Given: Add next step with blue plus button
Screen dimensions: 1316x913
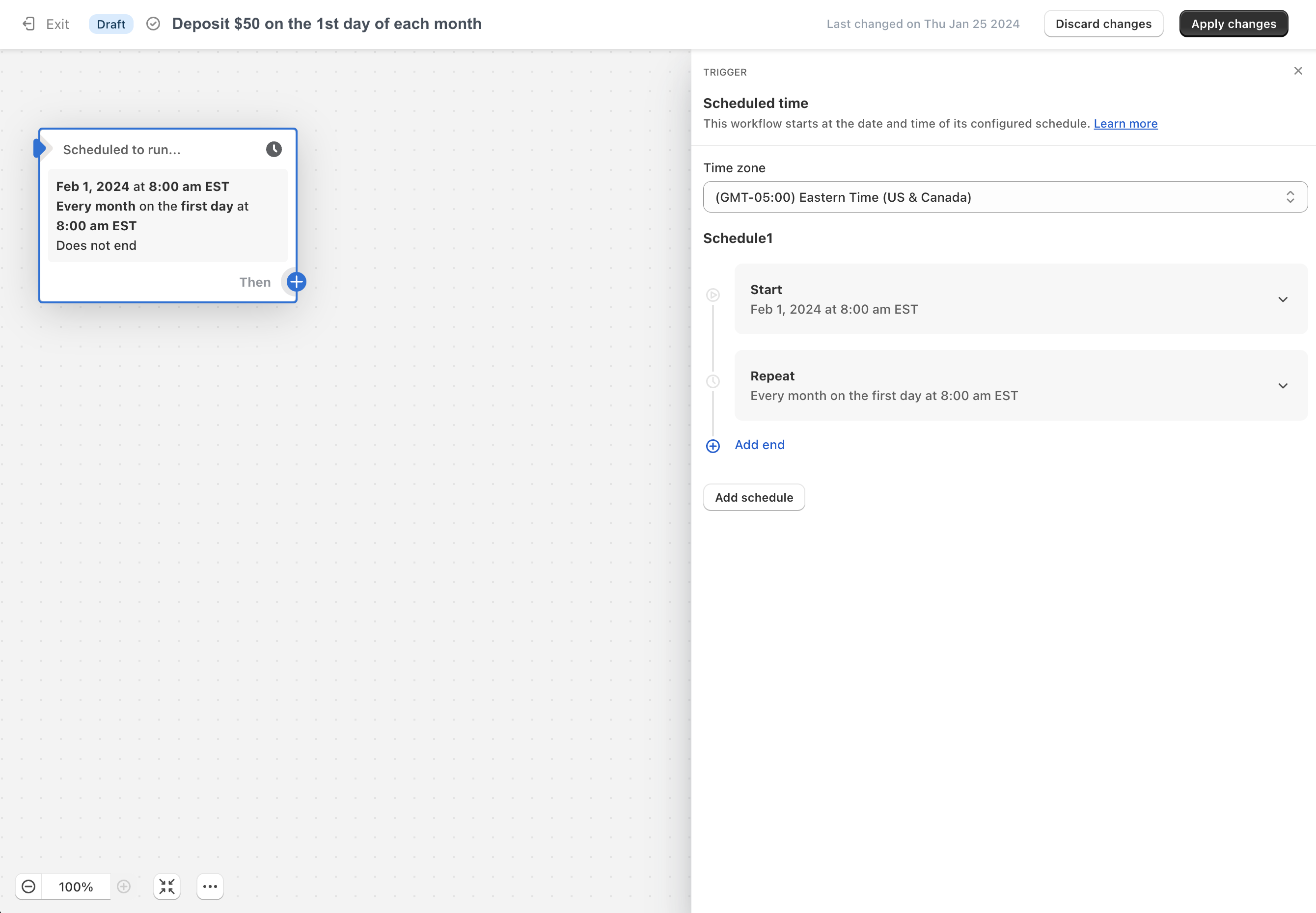Looking at the screenshot, I should (x=296, y=281).
